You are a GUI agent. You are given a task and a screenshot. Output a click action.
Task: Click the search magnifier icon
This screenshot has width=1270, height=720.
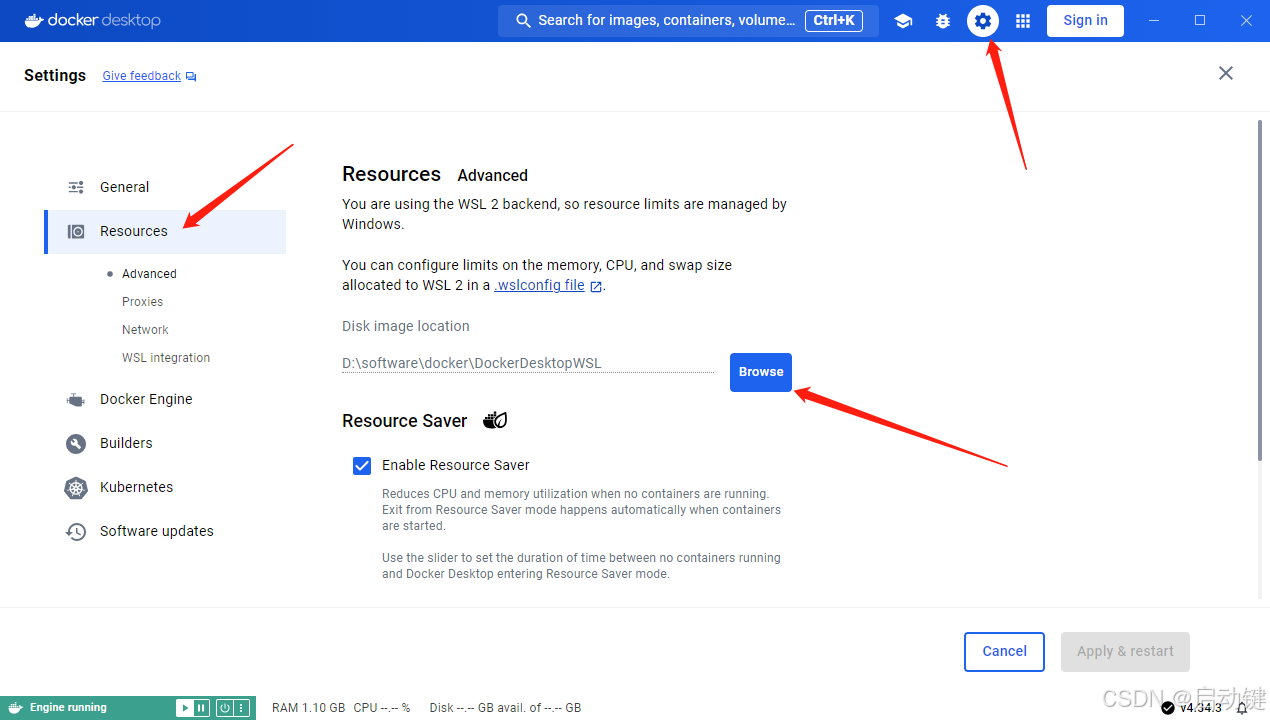[523, 20]
